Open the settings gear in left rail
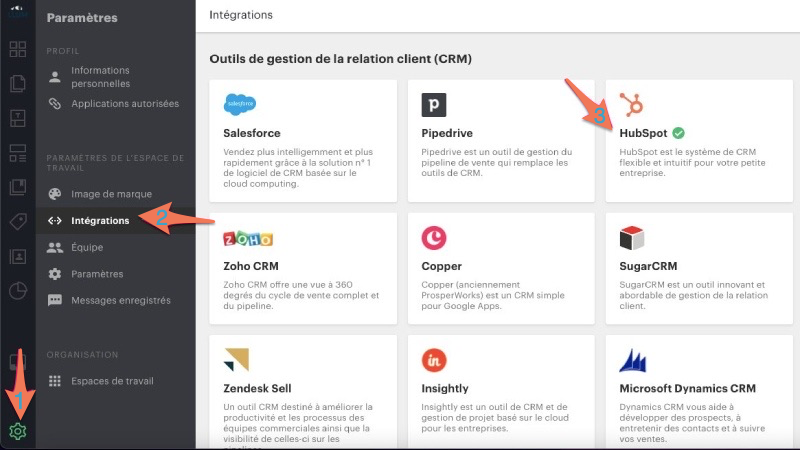The width and height of the screenshot is (800, 450). 17,431
